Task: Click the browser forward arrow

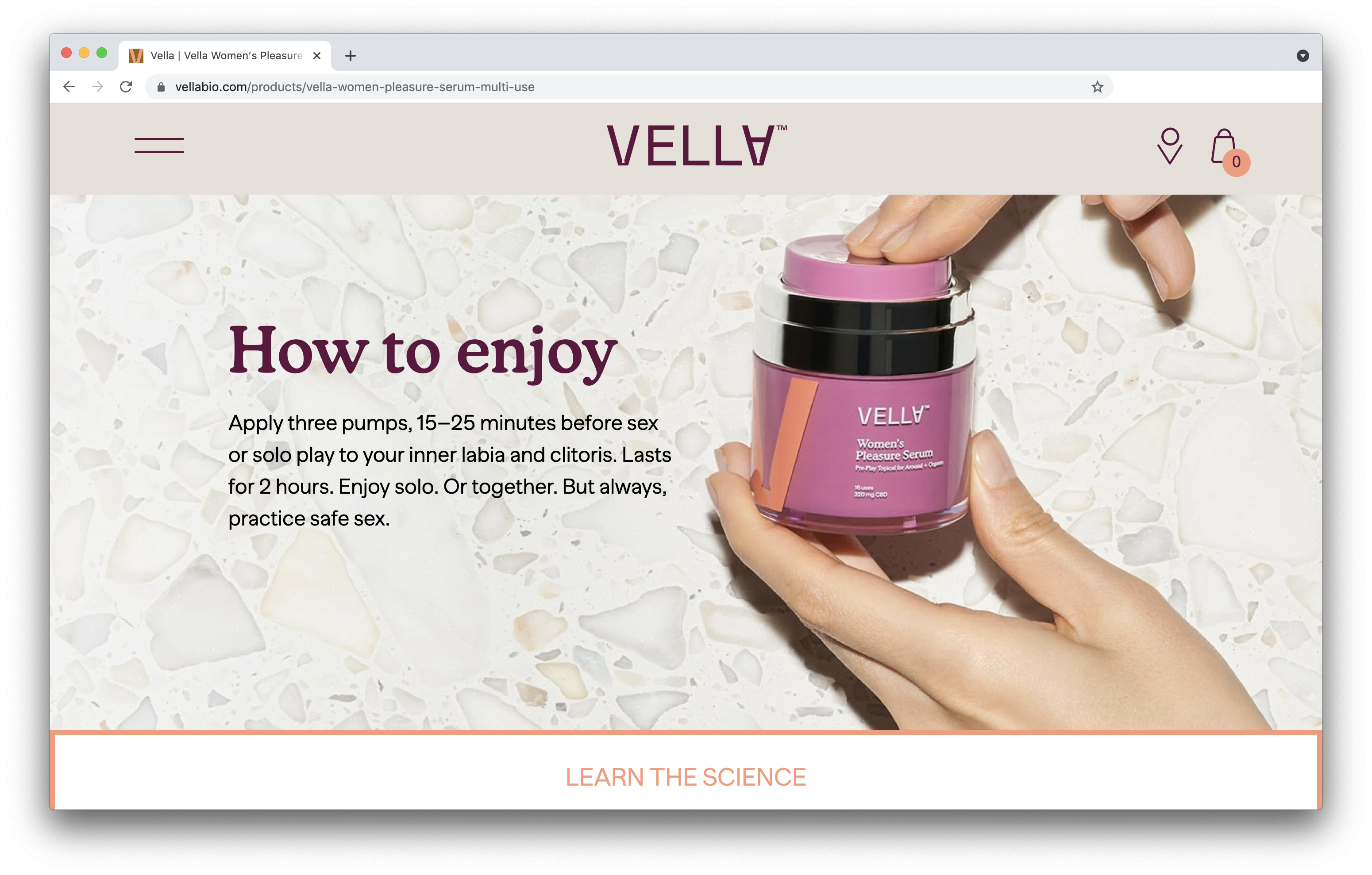Action: pos(97,87)
